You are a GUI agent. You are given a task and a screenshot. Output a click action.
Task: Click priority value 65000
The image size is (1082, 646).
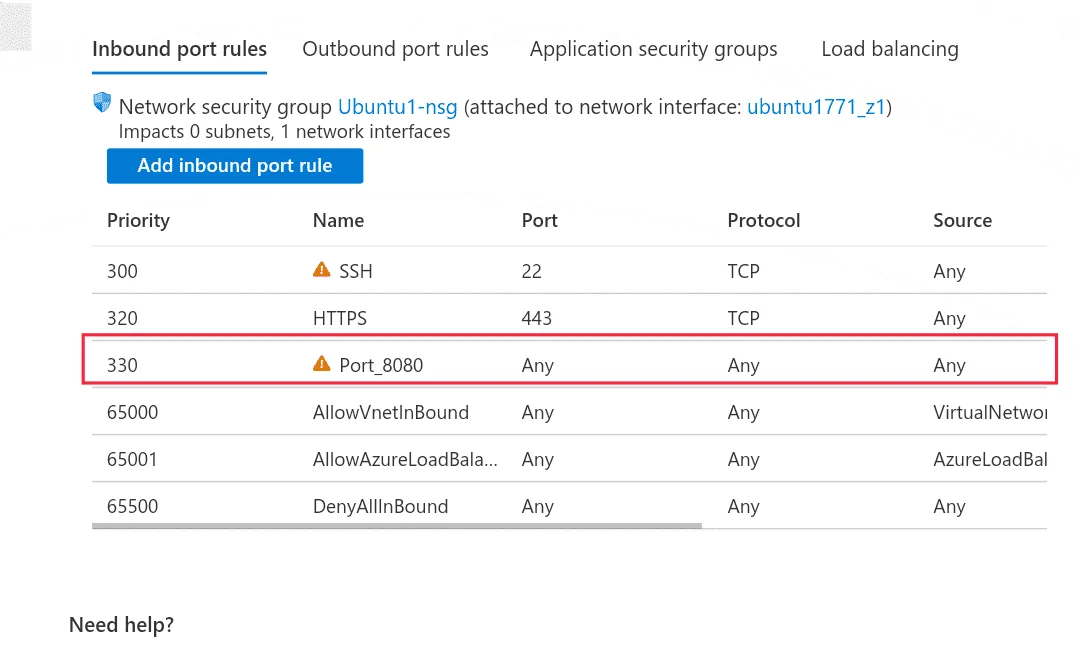[132, 412]
